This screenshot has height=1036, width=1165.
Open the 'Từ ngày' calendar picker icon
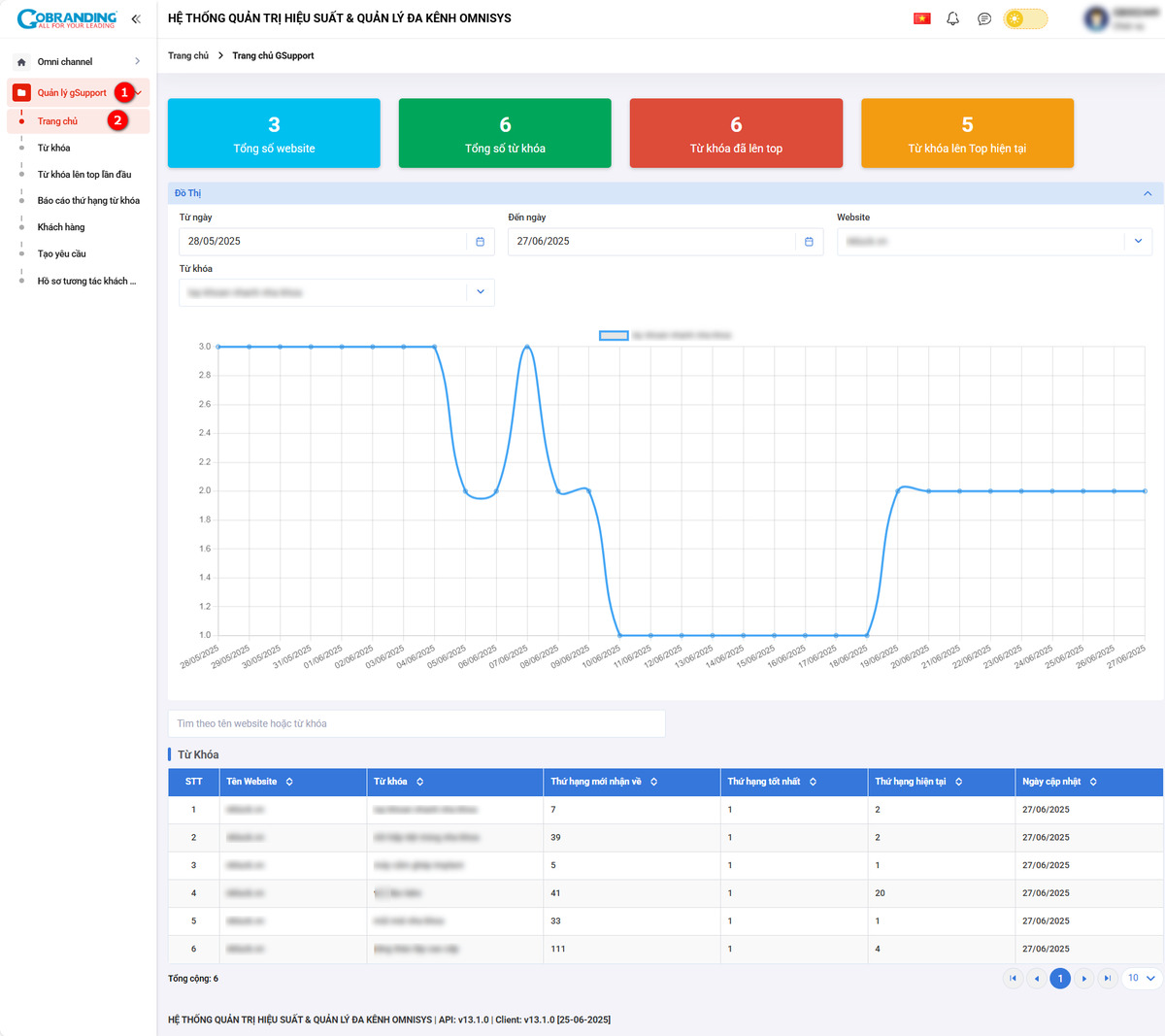tap(481, 242)
